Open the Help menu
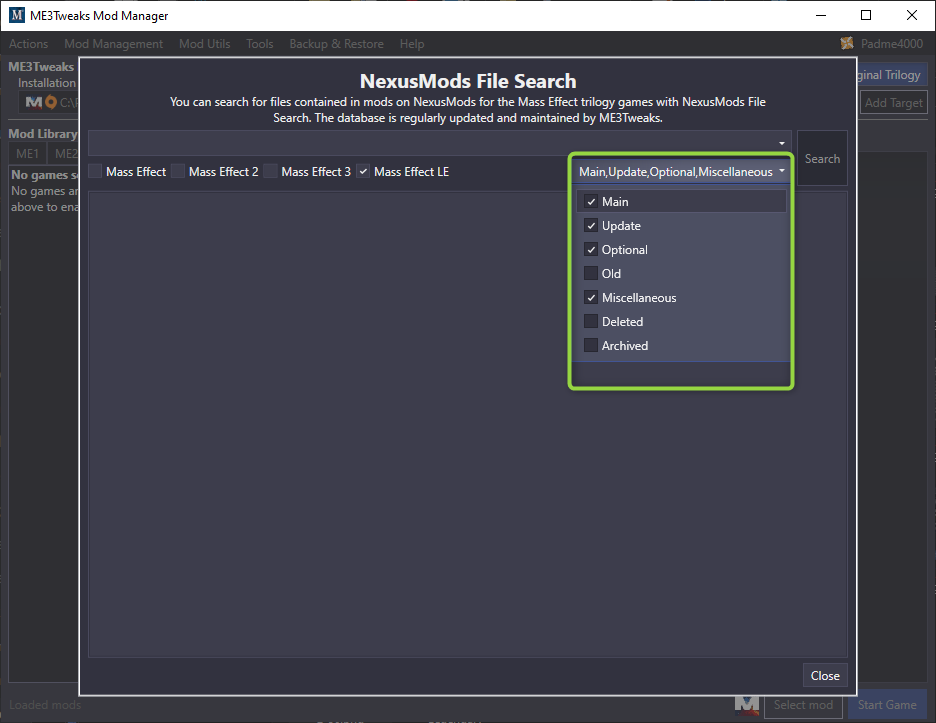This screenshot has width=936, height=723. [412, 44]
